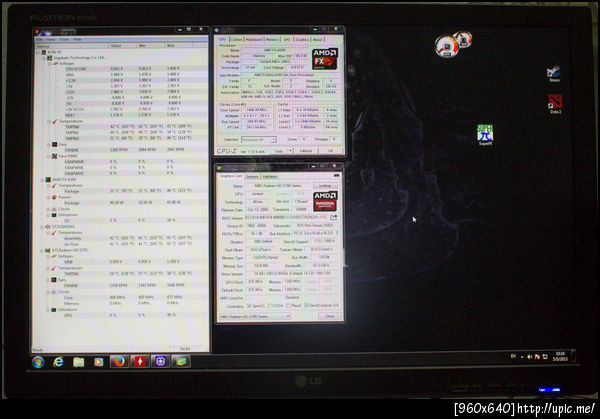Switch to the About tab in CPU-Z
The image size is (600, 419).
click(x=318, y=39)
